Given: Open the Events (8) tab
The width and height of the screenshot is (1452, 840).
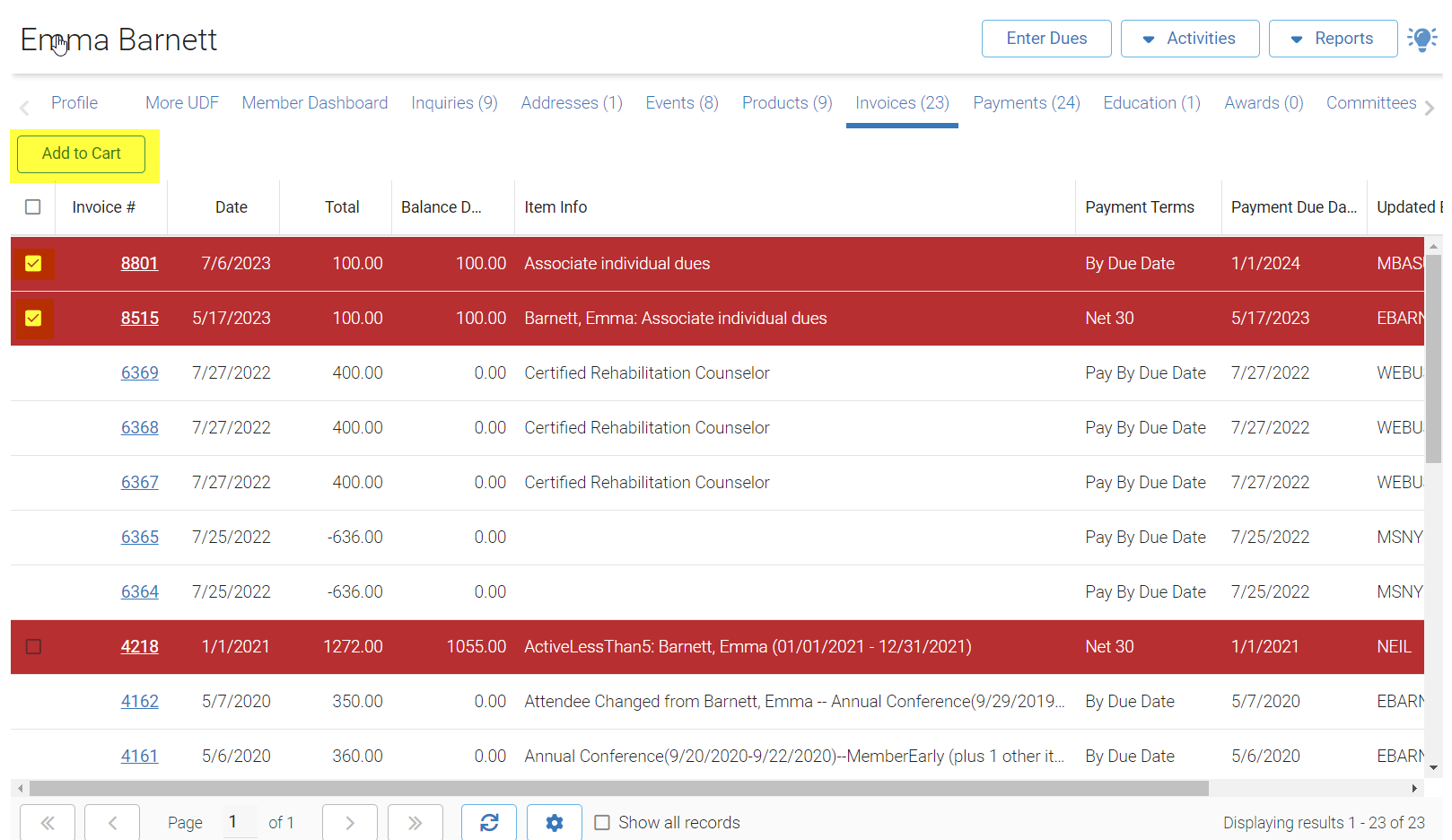Looking at the screenshot, I should pyautogui.click(x=682, y=103).
